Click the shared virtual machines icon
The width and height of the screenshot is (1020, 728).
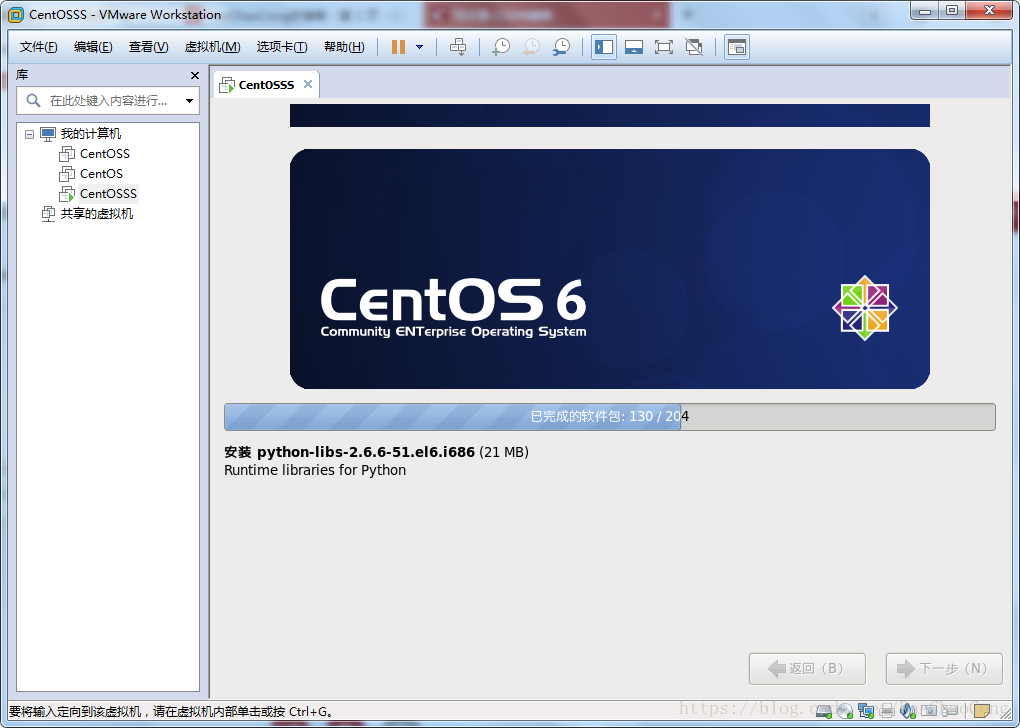[48, 214]
